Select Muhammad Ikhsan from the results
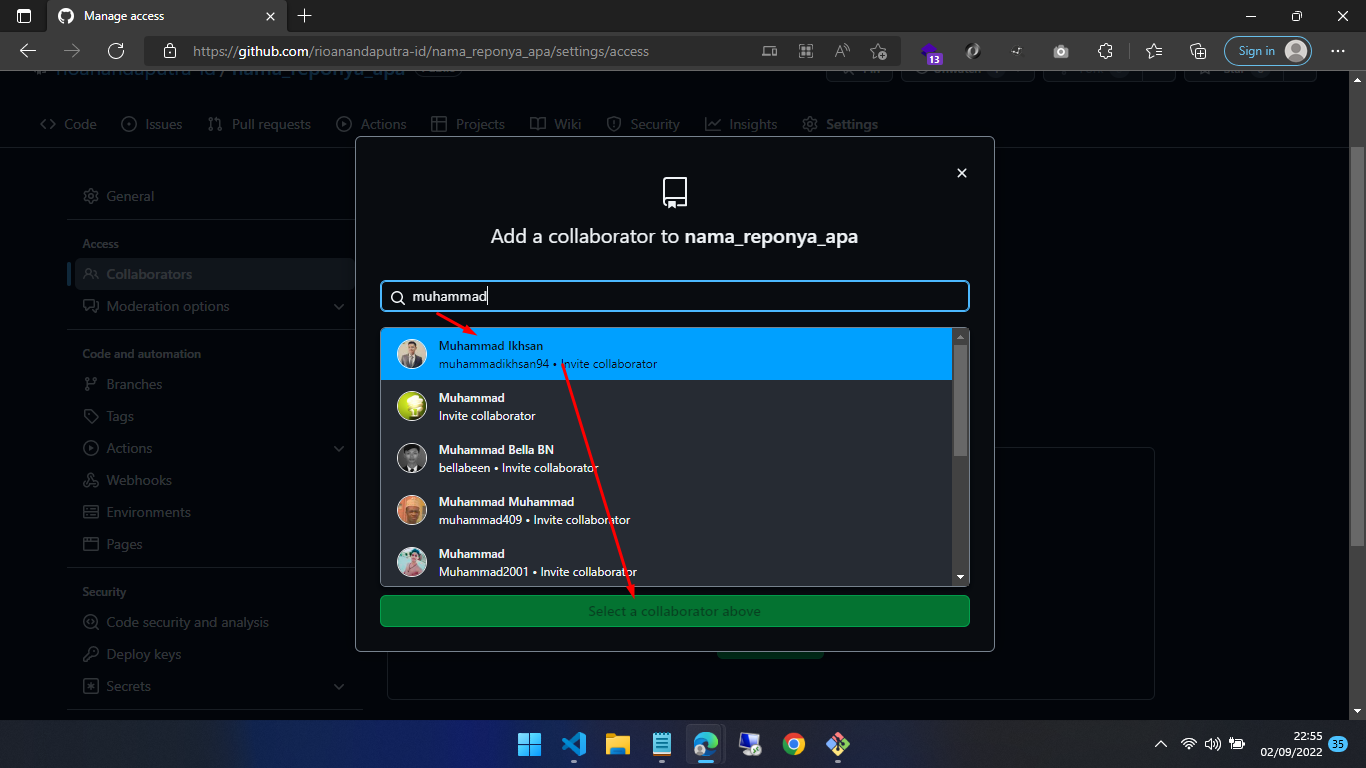1366x768 pixels. click(x=666, y=354)
